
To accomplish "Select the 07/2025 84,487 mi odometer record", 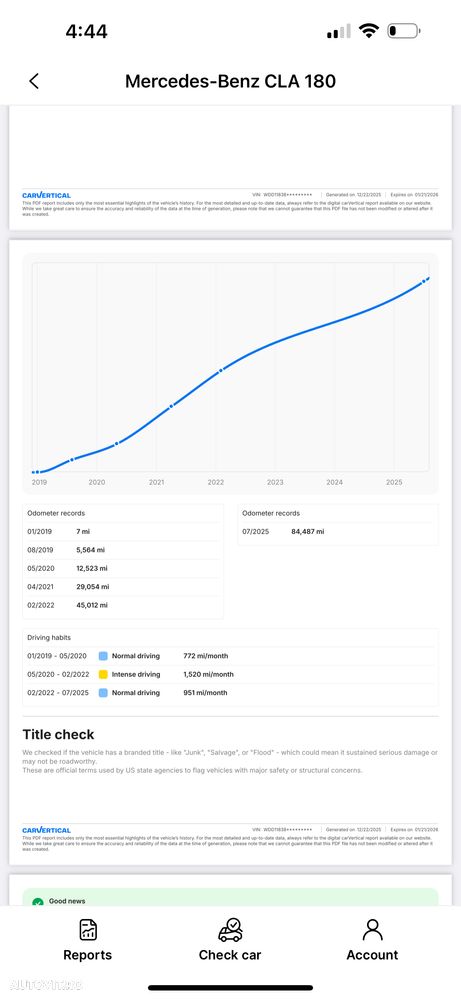I will tap(337, 531).
